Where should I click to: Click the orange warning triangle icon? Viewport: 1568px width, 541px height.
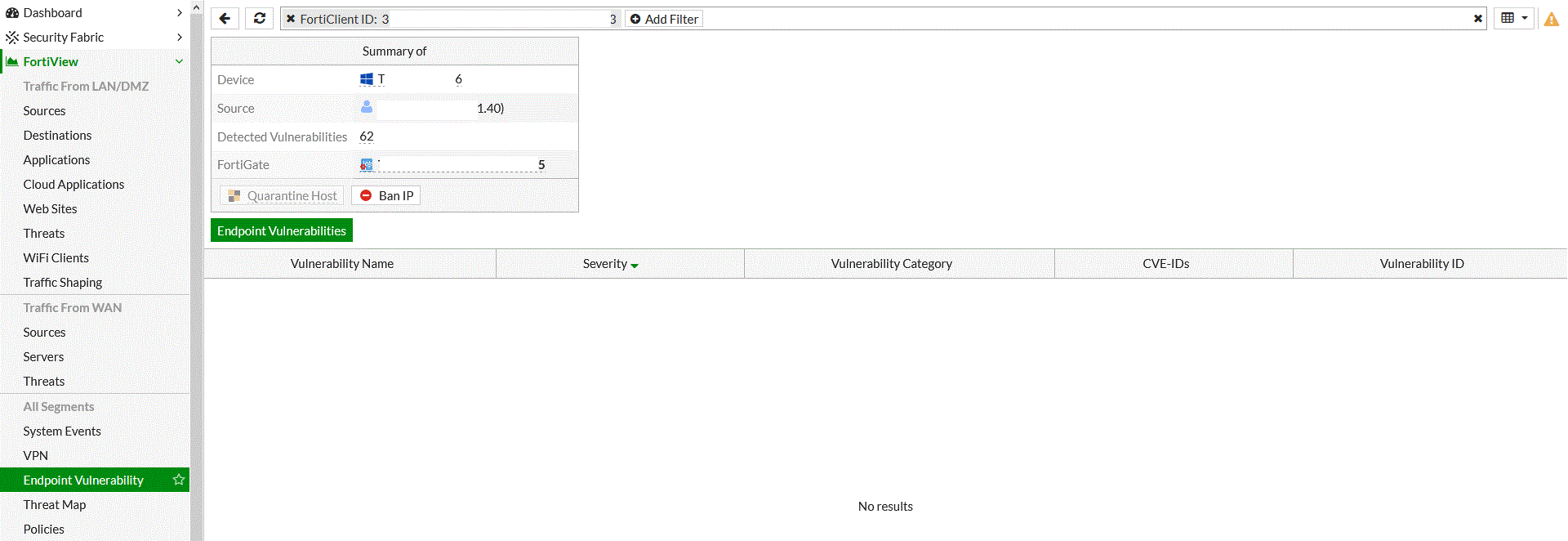point(1552,19)
